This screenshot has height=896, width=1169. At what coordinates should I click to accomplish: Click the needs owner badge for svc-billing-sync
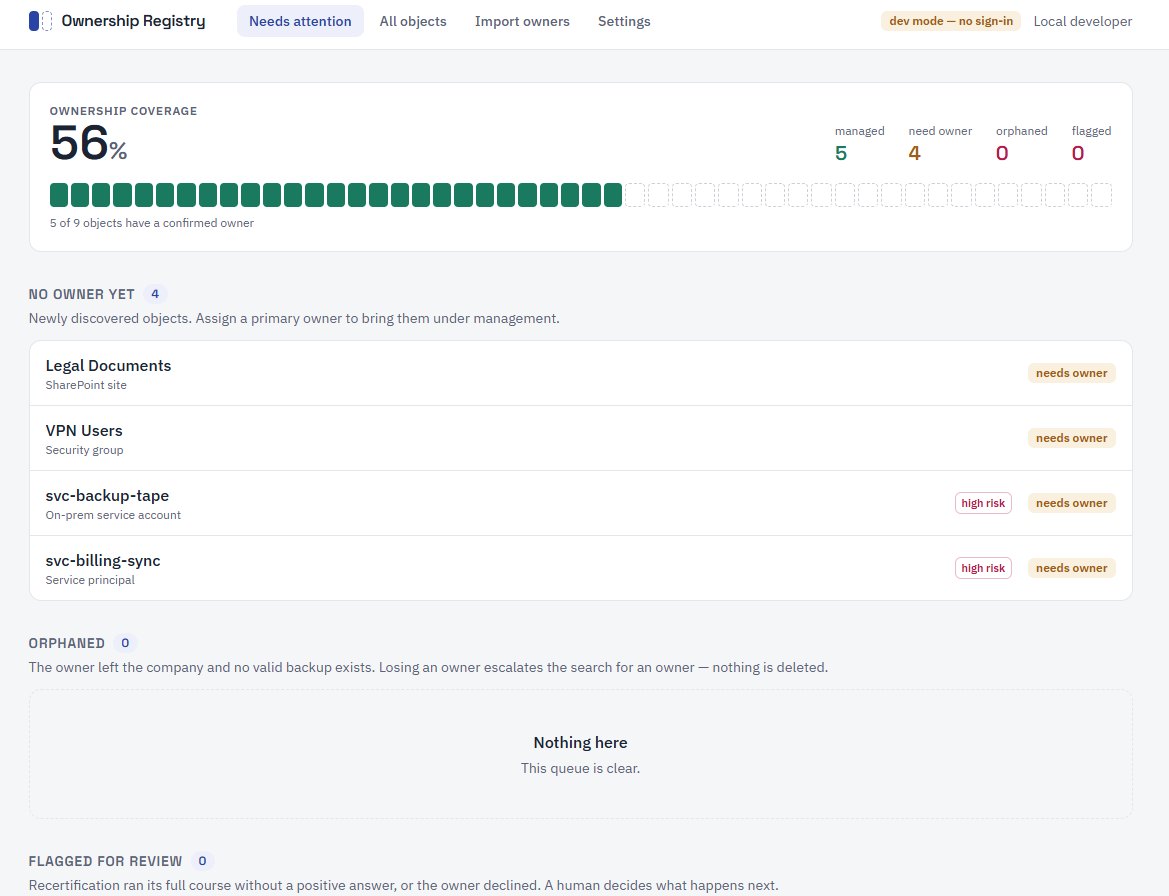pyautogui.click(x=1071, y=568)
